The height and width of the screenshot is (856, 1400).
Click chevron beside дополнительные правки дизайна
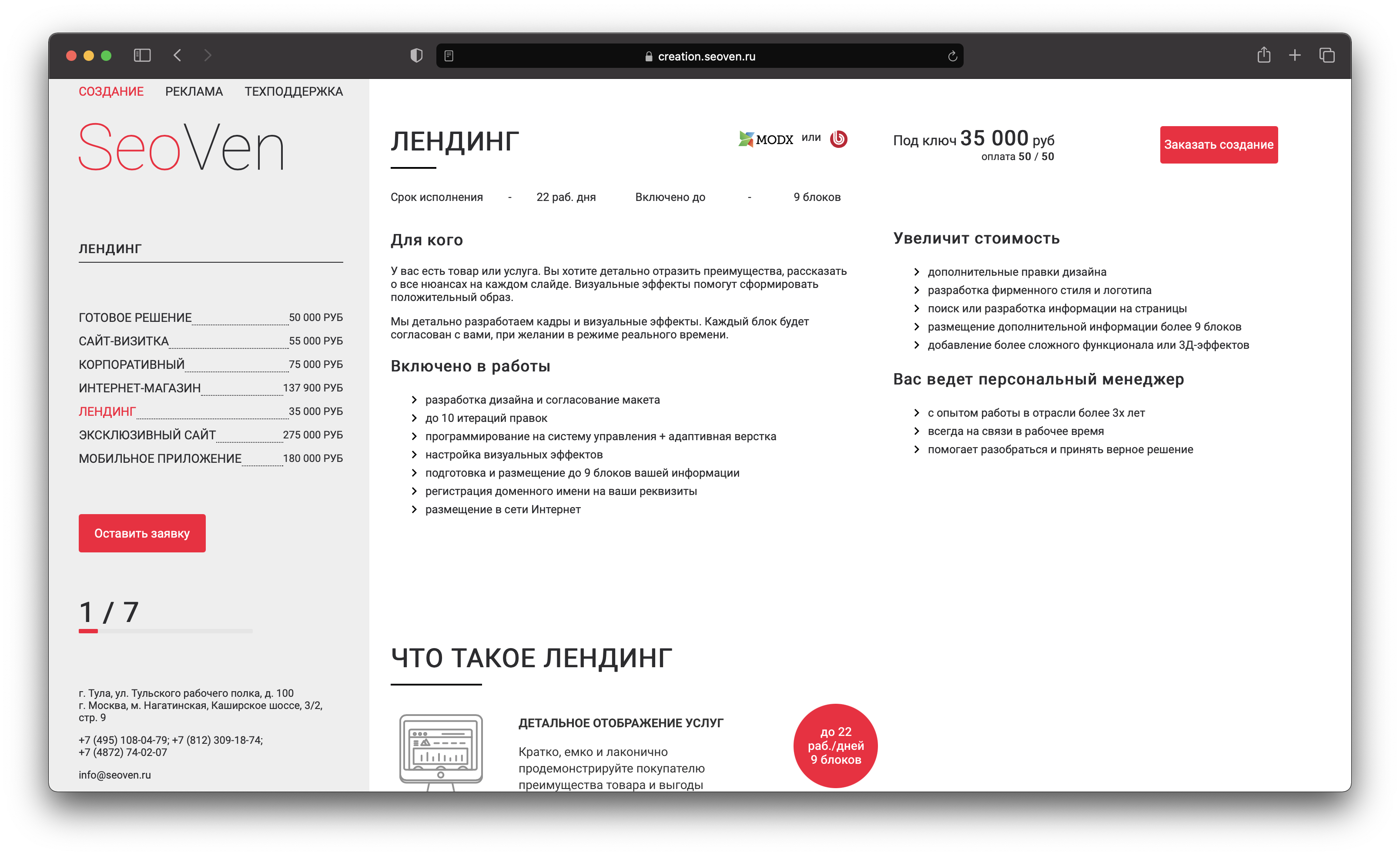click(x=917, y=272)
